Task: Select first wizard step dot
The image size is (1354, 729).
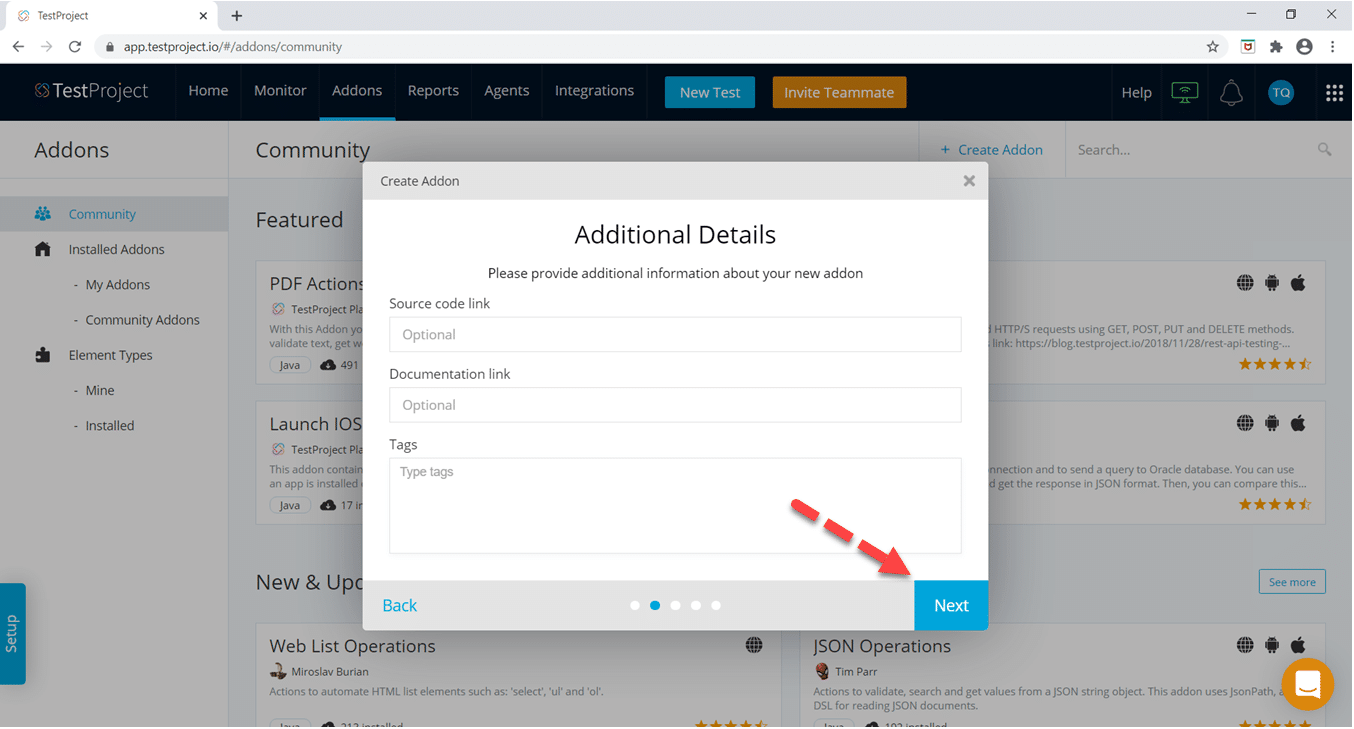Action: [635, 605]
